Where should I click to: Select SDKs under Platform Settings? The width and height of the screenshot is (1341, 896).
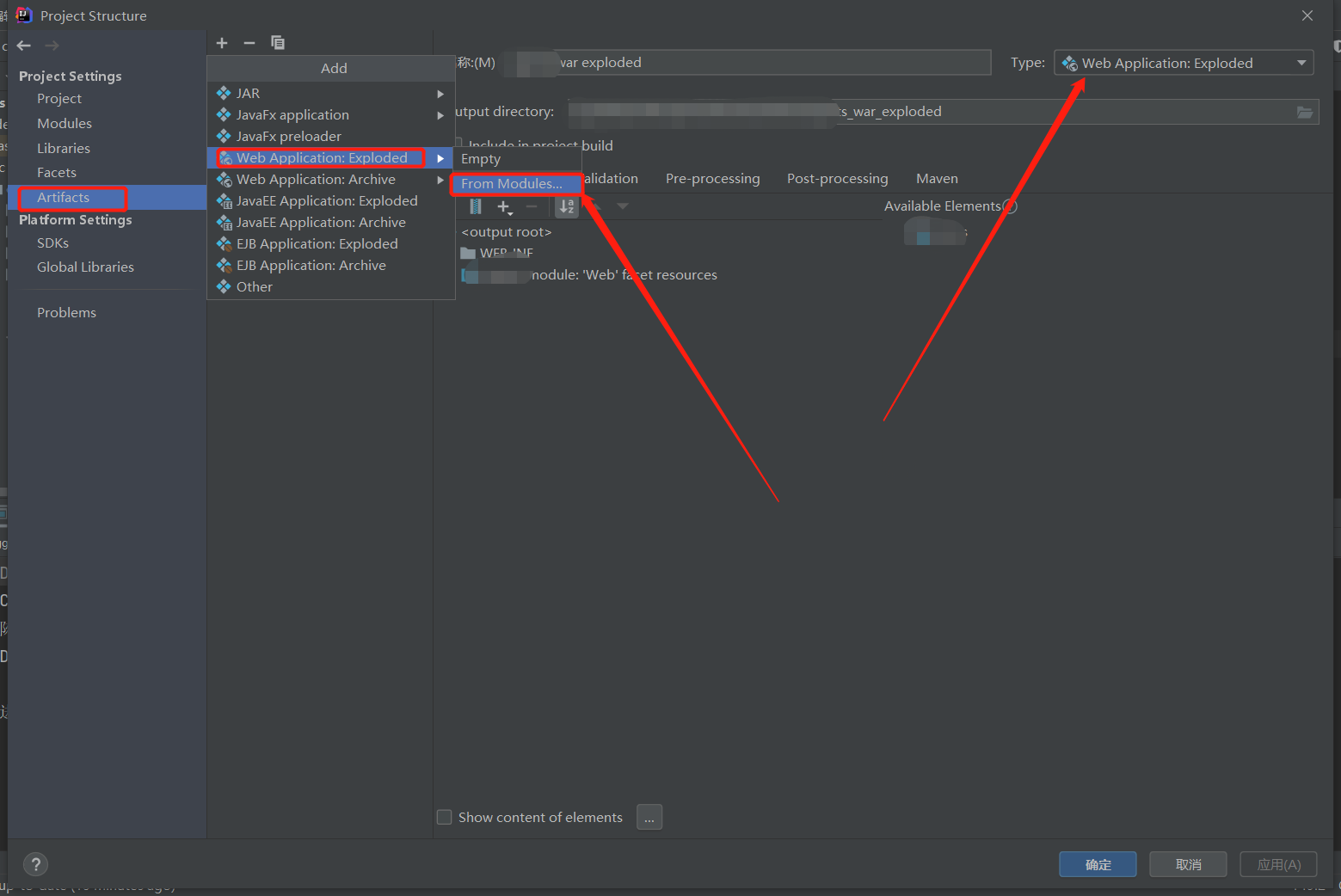[52, 243]
